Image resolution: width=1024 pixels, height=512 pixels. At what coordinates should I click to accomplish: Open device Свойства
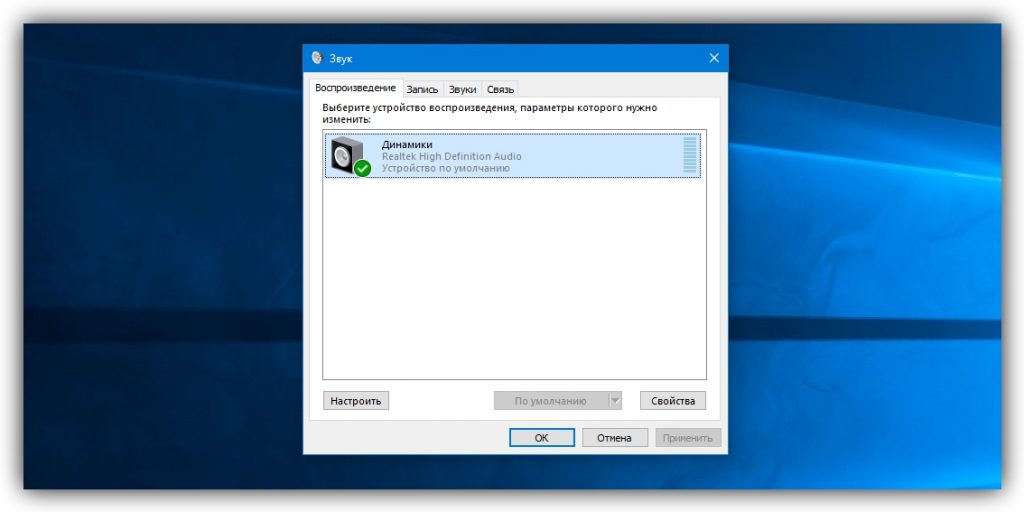[672, 401]
